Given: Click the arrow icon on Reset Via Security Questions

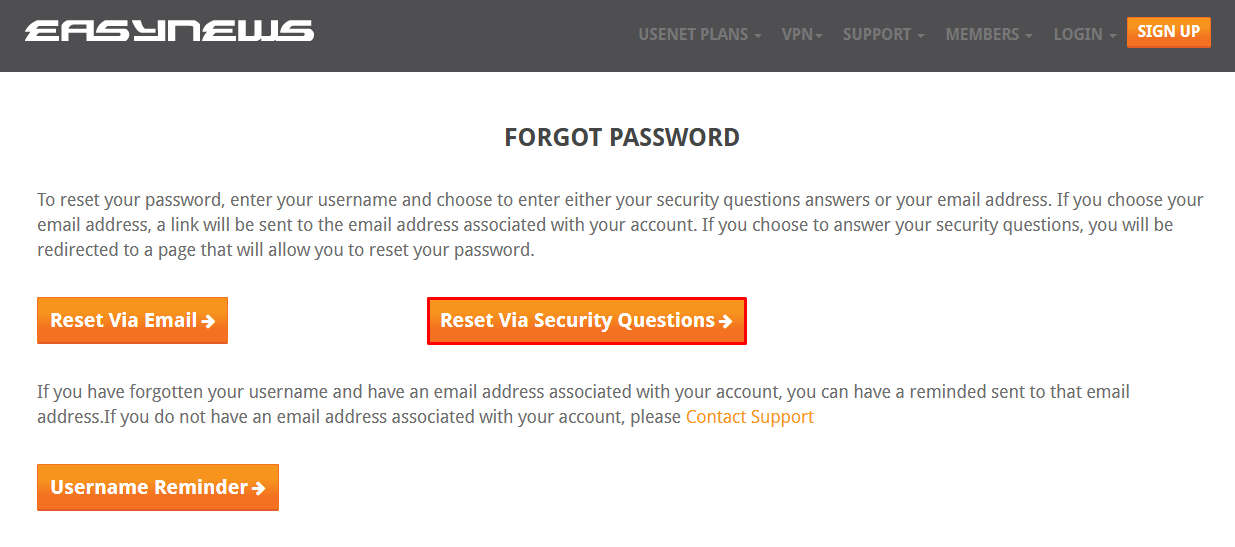Looking at the screenshot, I should point(726,322).
